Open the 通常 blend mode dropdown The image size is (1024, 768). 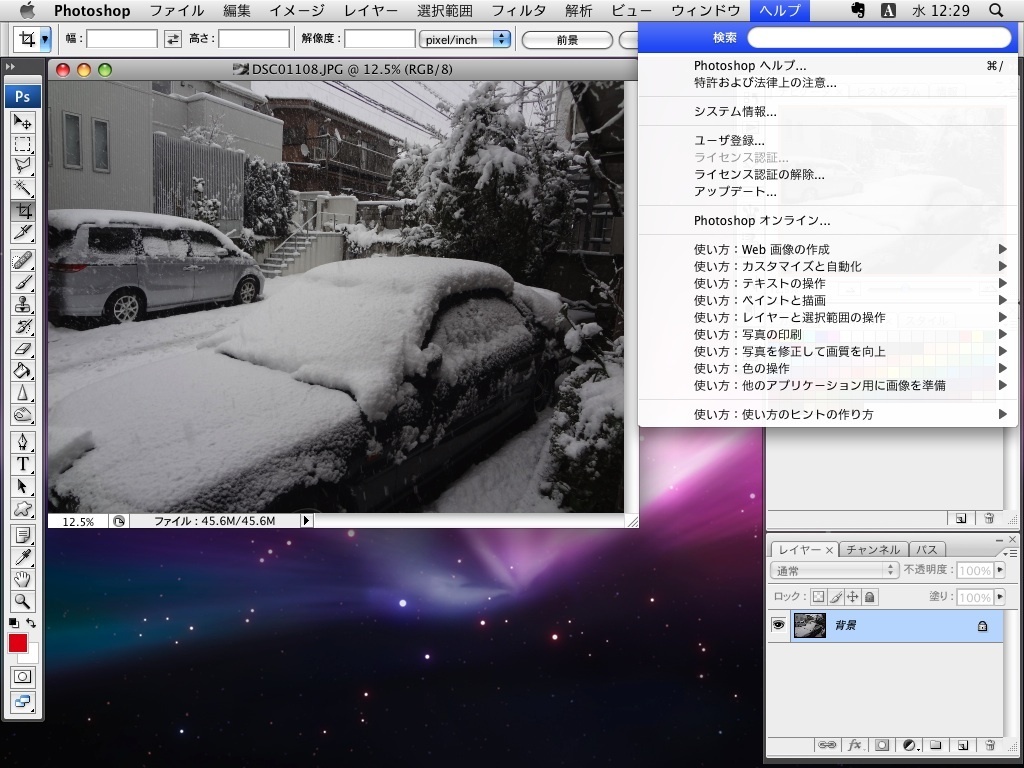[835, 570]
